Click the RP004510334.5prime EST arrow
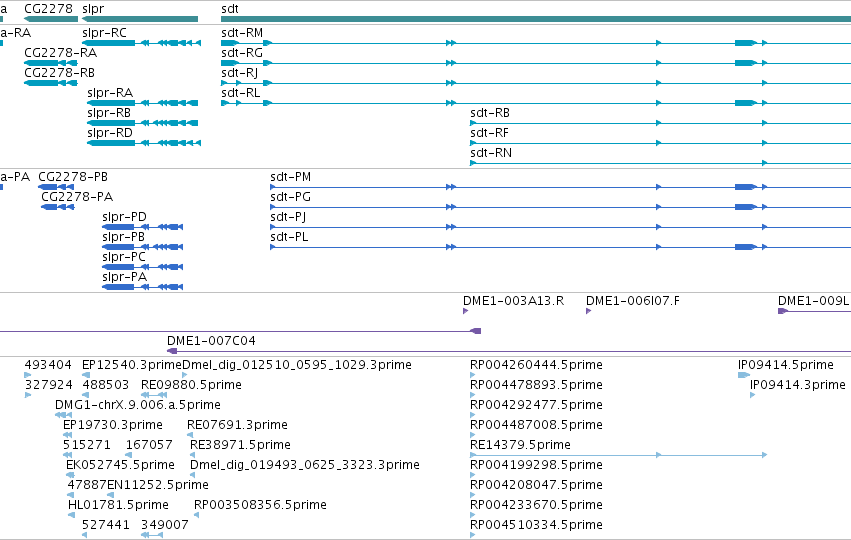Viewport: 851px width, 540px height. [x=472, y=536]
